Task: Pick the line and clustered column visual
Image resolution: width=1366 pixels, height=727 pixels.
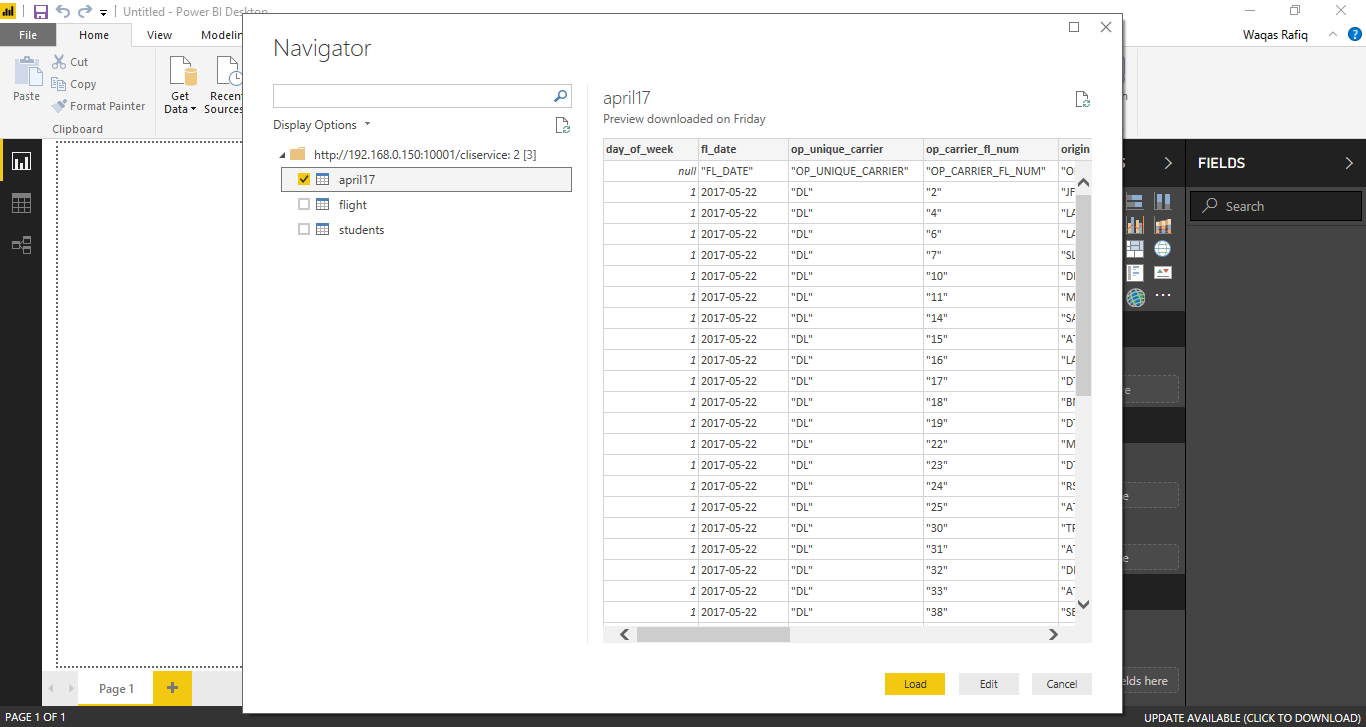Action: [1135, 226]
